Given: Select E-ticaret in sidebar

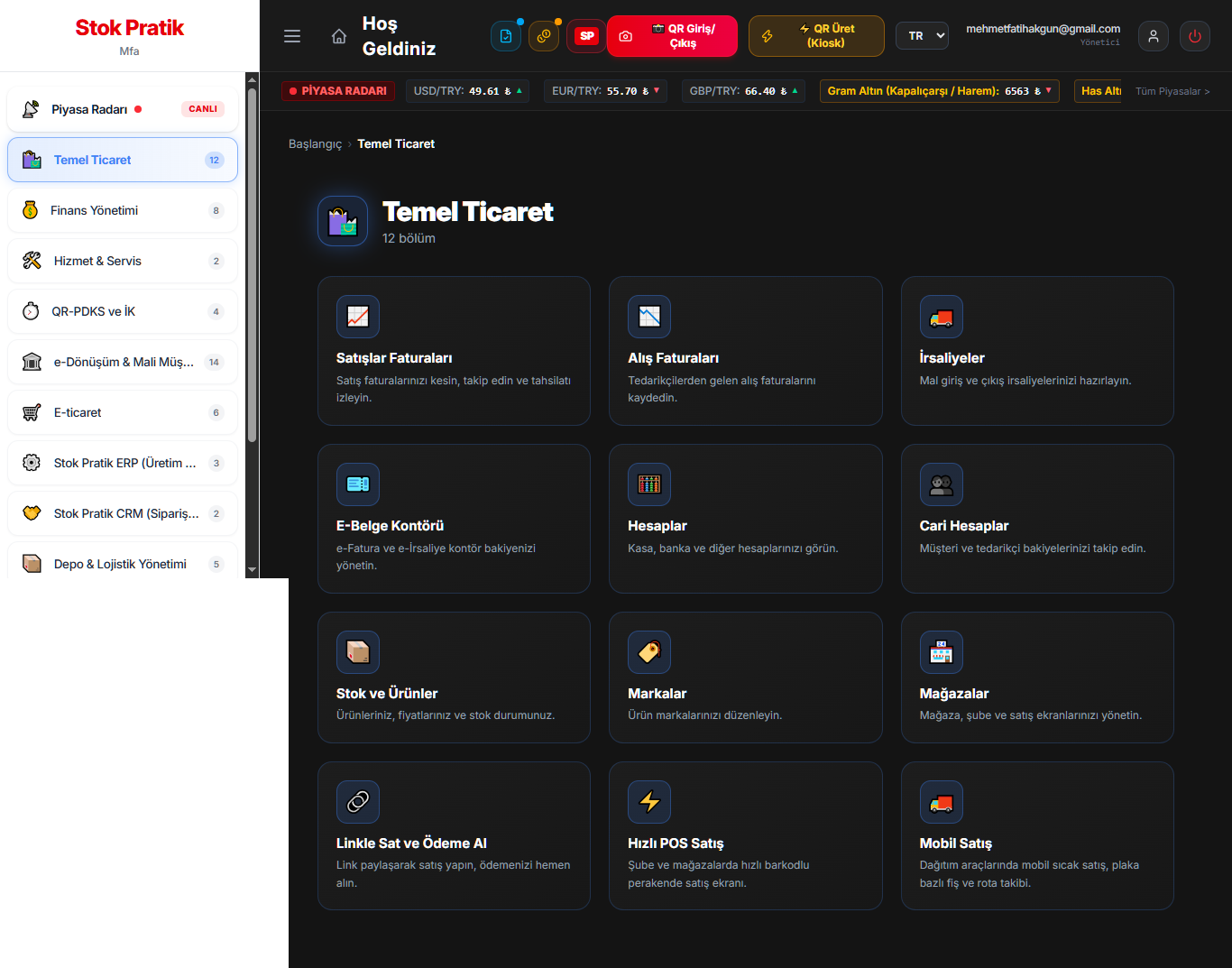Looking at the screenshot, I should pos(123,412).
